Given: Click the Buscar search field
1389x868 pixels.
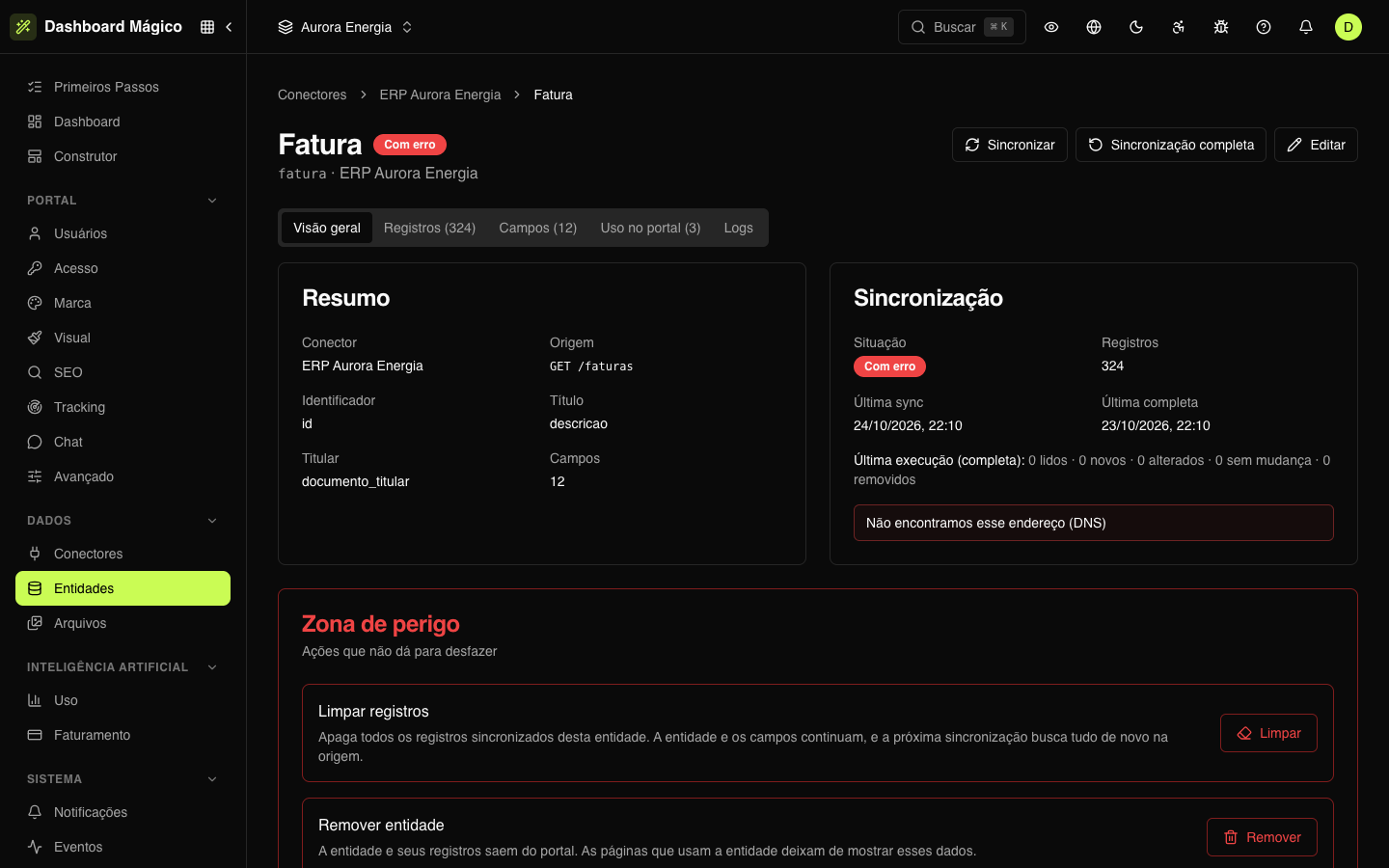Looking at the screenshot, I should pyautogui.click(x=962, y=27).
